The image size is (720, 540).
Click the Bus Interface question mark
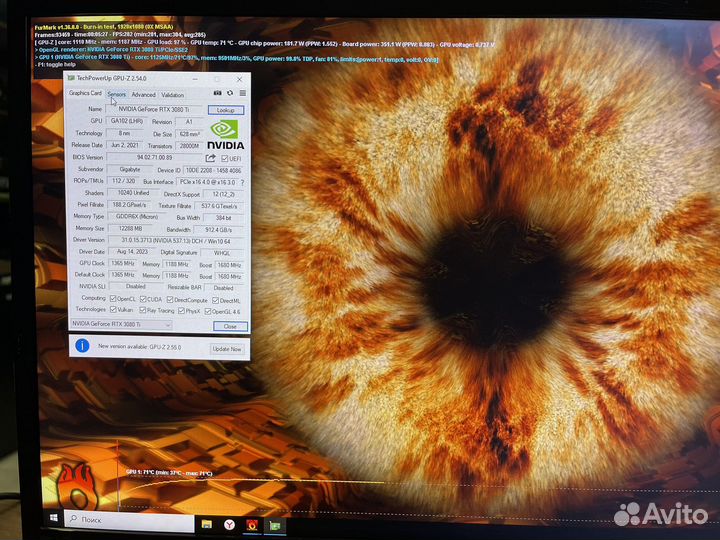pos(242,182)
